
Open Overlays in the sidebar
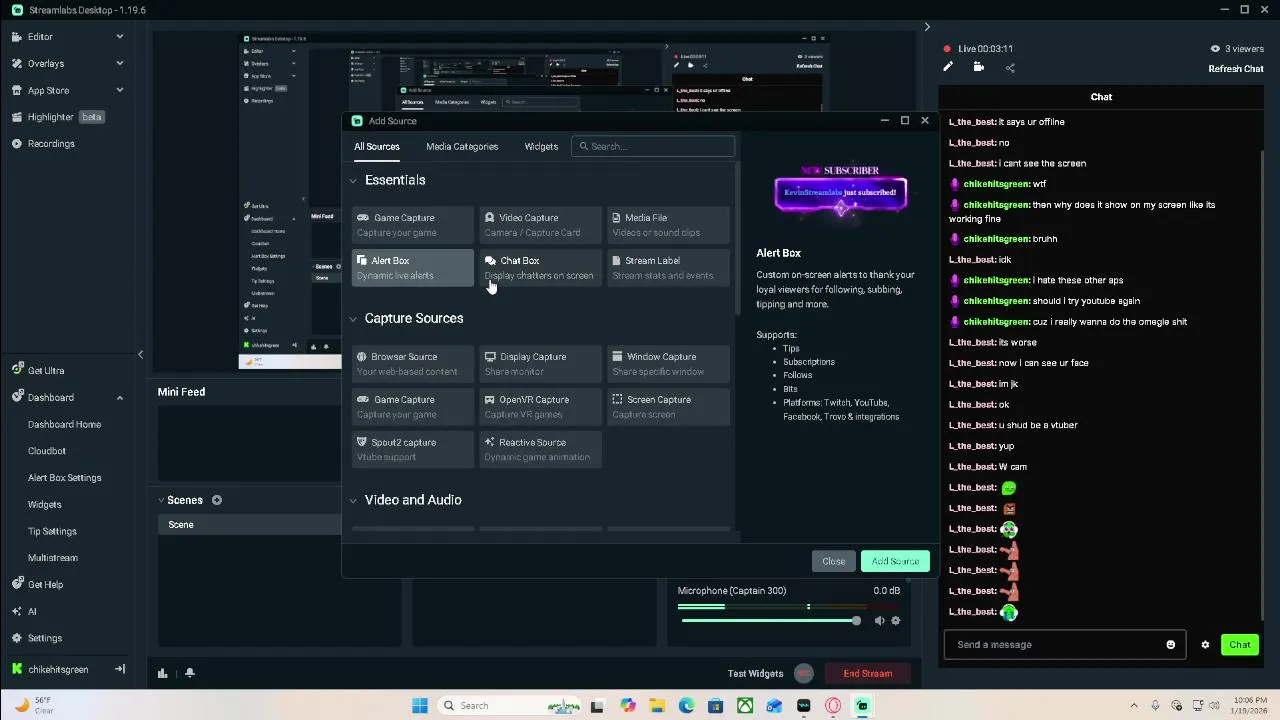coord(45,64)
